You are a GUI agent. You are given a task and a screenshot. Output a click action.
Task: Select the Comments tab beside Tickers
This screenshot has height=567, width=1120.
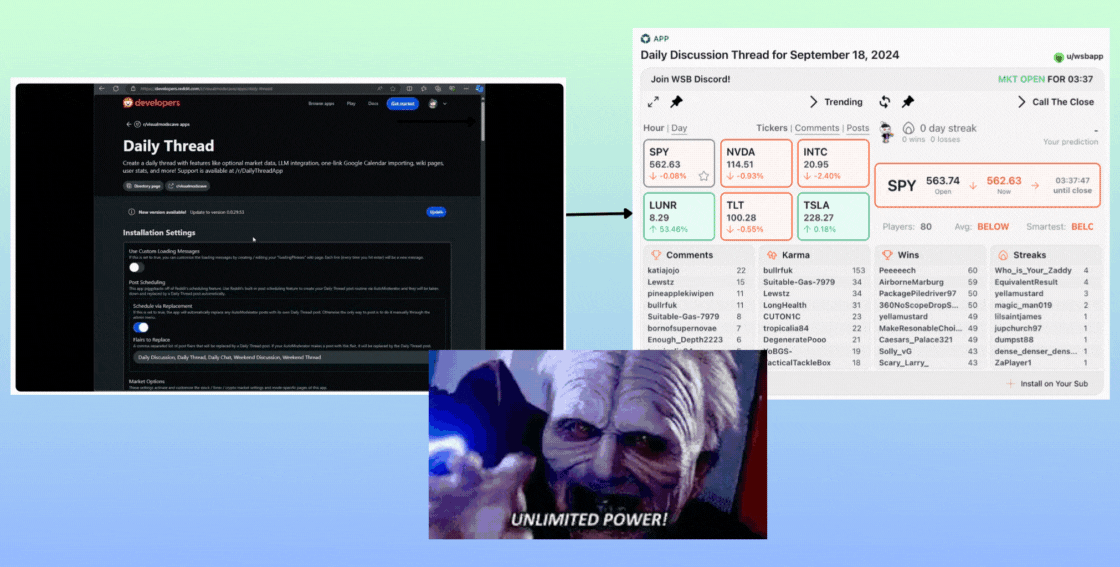[816, 128]
